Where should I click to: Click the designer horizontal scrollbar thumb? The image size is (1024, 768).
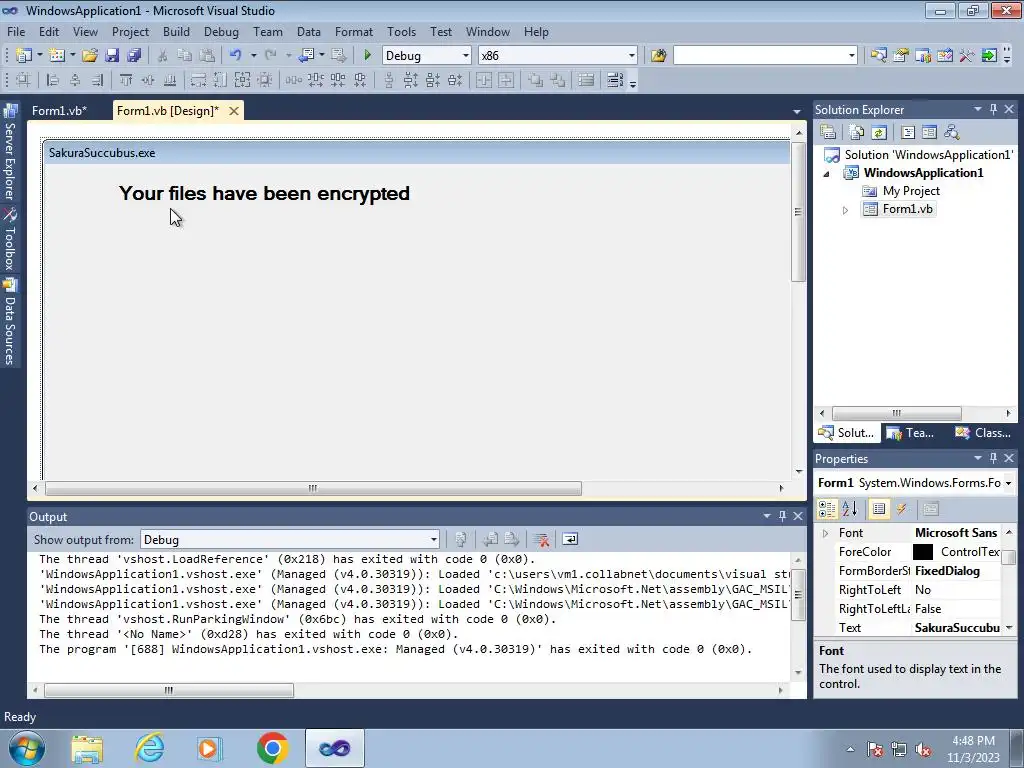tap(313, 488)
